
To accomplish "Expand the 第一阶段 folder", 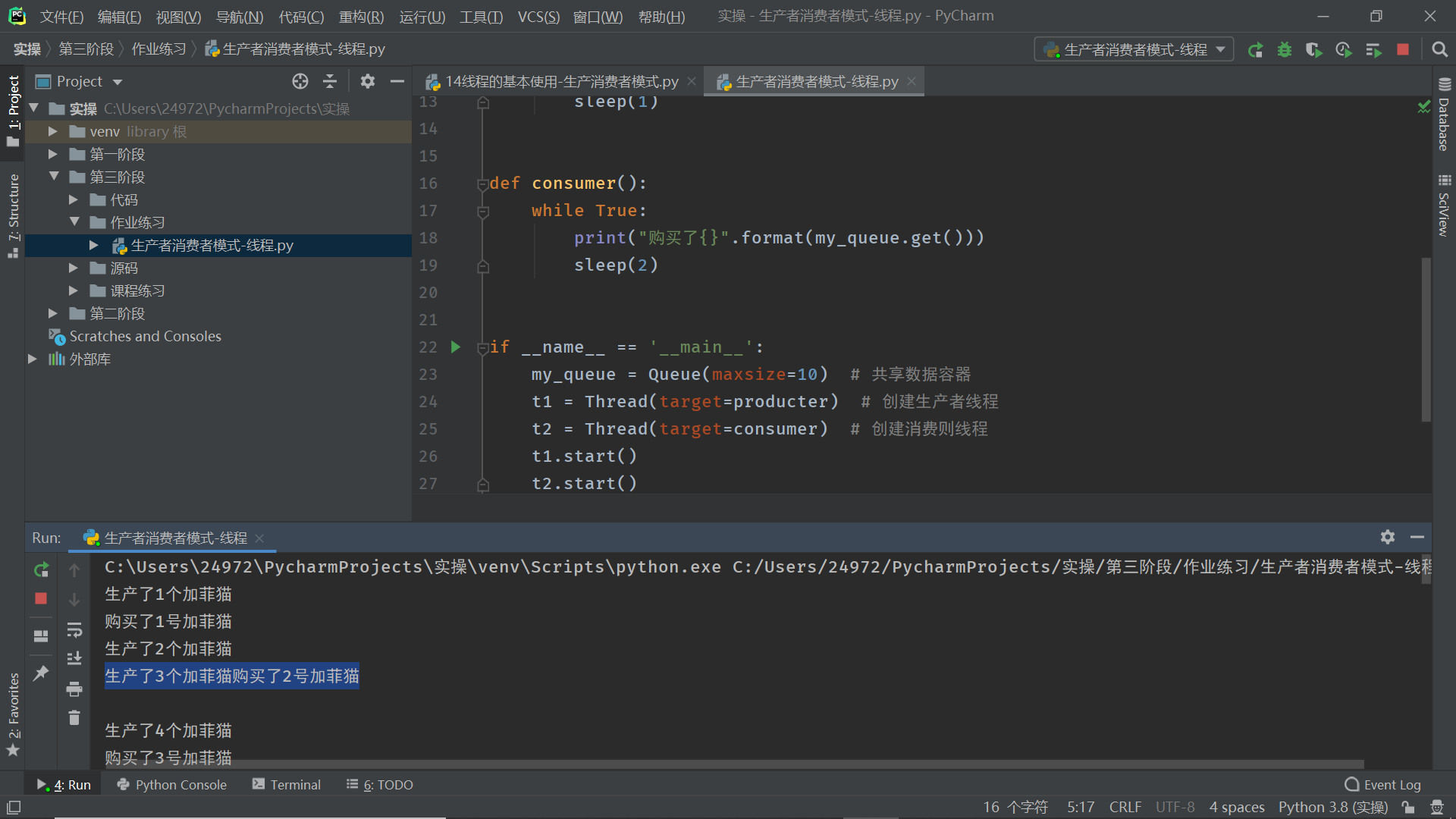I will 53,154.
